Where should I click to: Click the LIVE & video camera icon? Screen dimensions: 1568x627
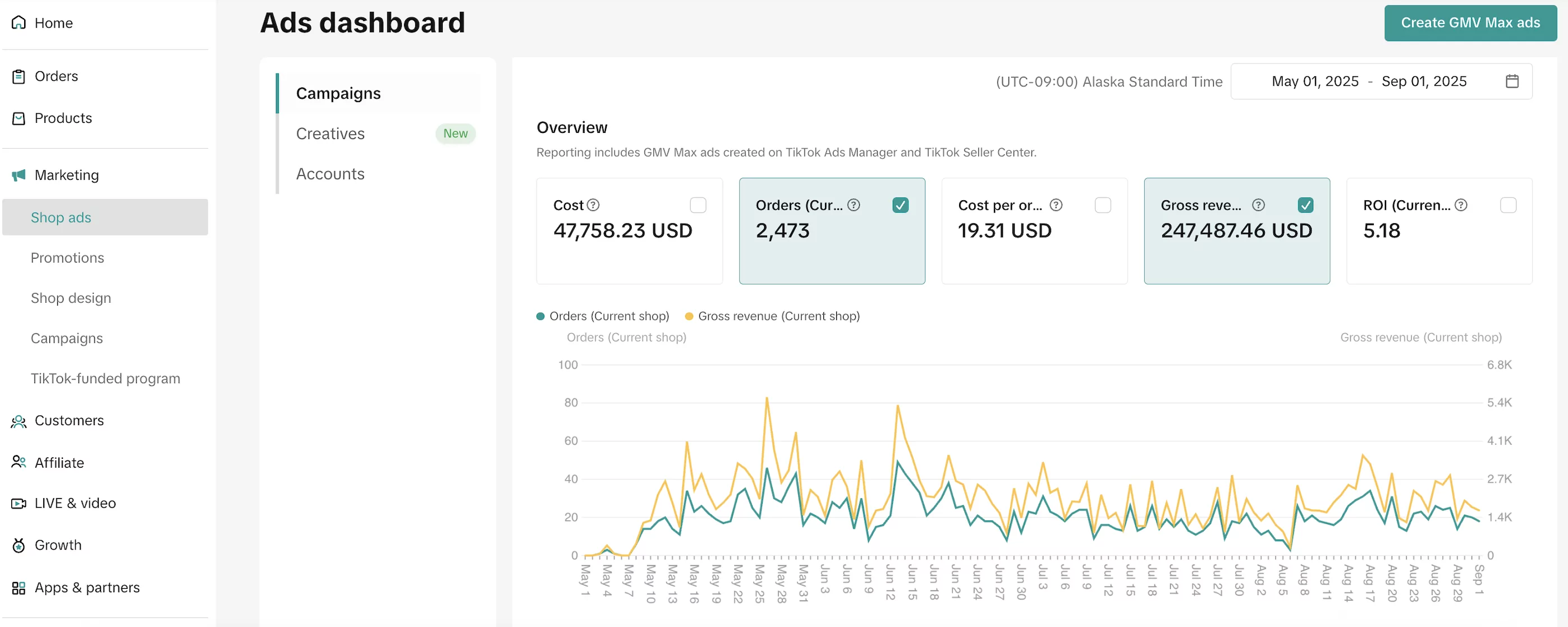(x=19, y=504)
